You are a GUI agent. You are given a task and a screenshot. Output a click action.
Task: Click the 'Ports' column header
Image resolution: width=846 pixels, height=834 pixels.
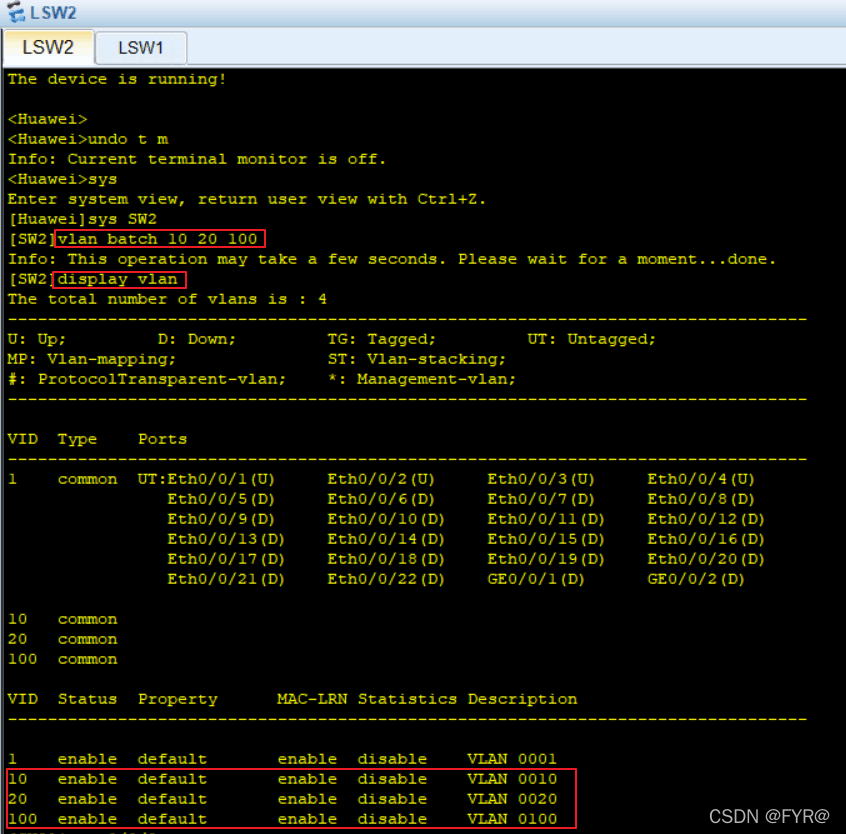tap(162, 439)
